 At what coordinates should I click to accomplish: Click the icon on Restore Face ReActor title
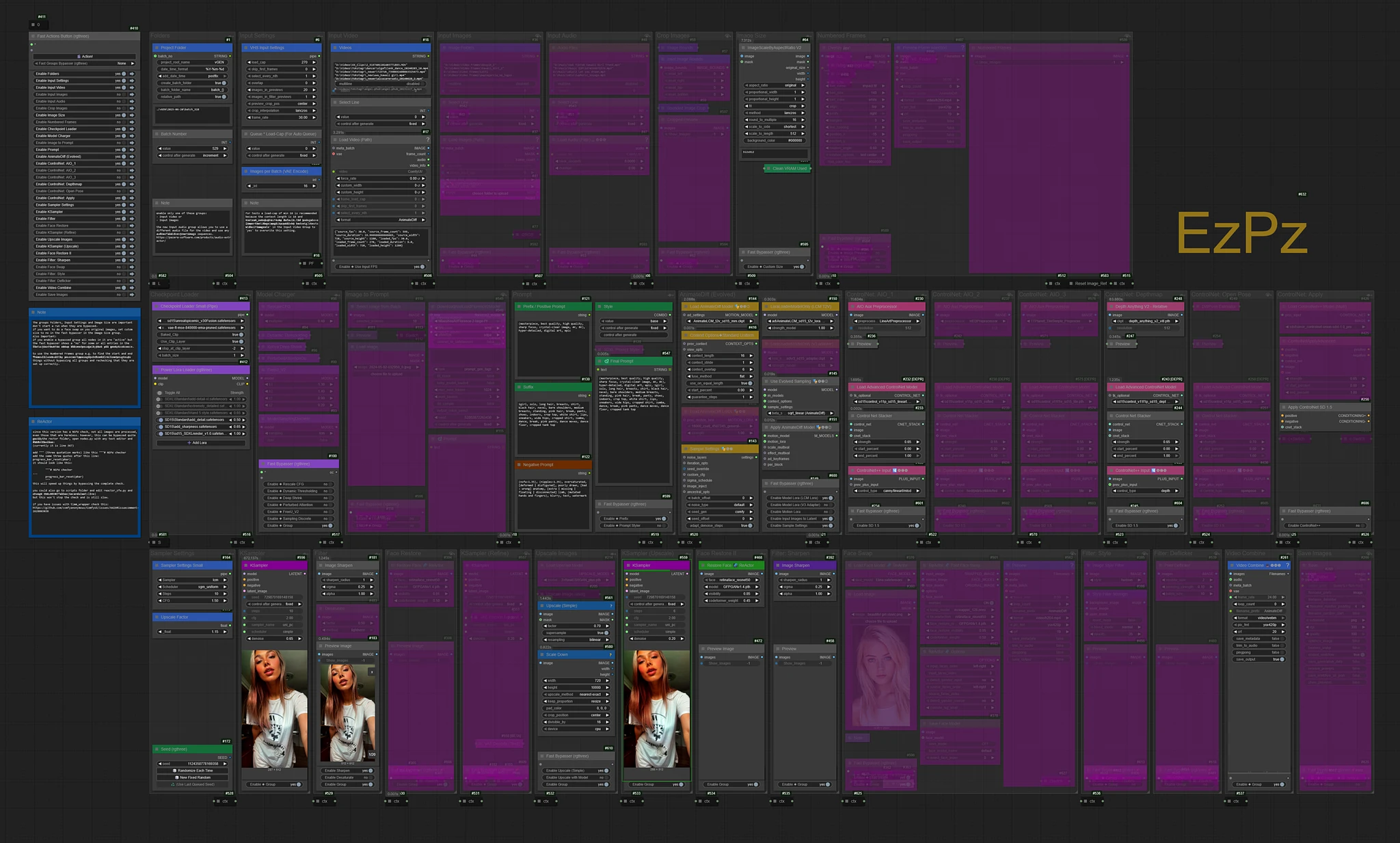pyautogui.click(x=736, y=565)
